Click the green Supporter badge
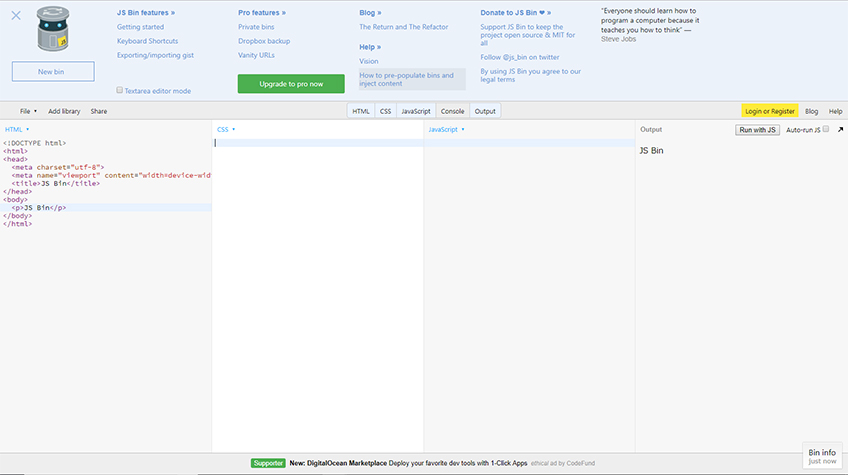The width and height of the screenshot is (848, 475). [268, 463]
